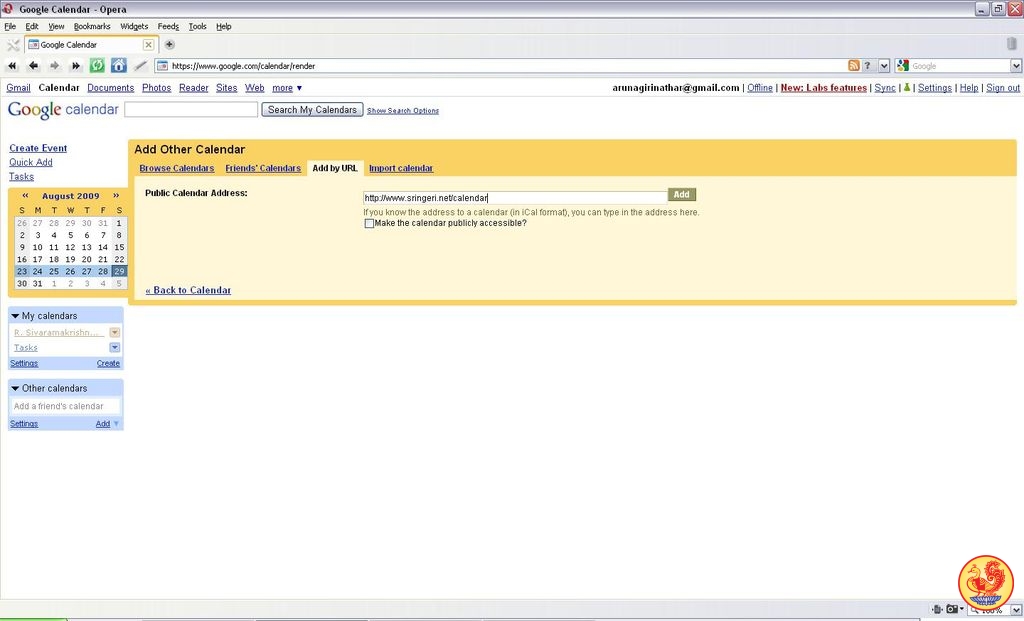Screen dimensions: 1024x621
Task: Close the Google Calendar tab
Action: coord(148,45)
